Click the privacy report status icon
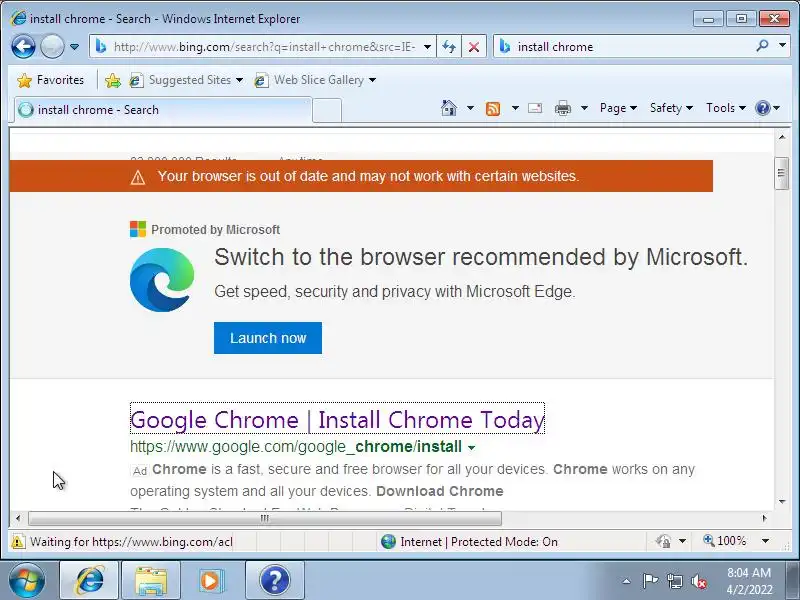 point(663,541)
